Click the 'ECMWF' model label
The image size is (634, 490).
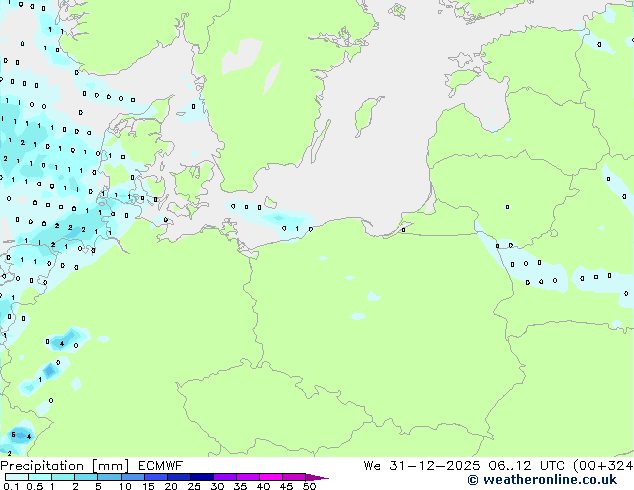pyautogui.click(x=160, y=466)
